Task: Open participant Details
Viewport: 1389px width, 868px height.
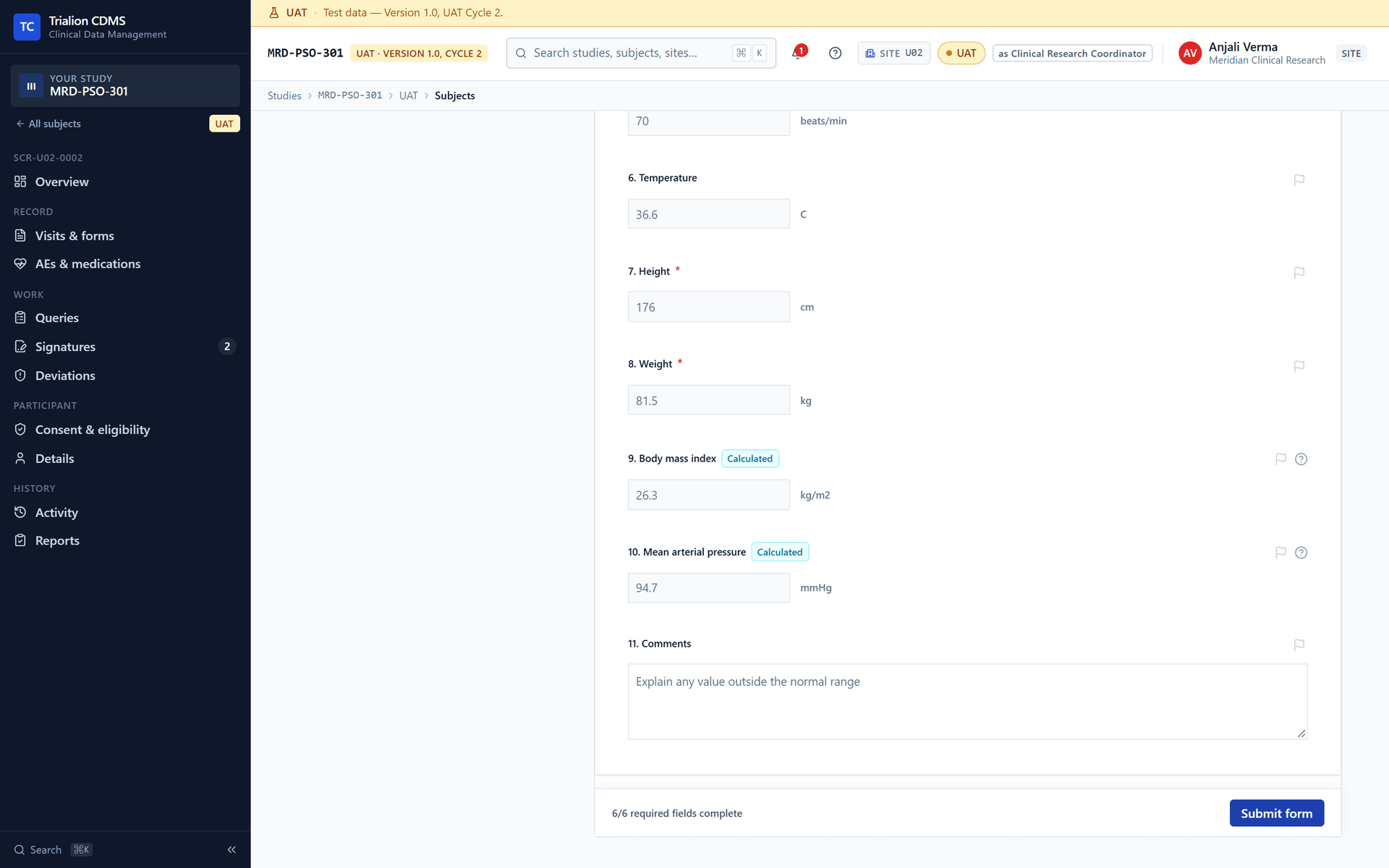Action: [x=125, y=459]
